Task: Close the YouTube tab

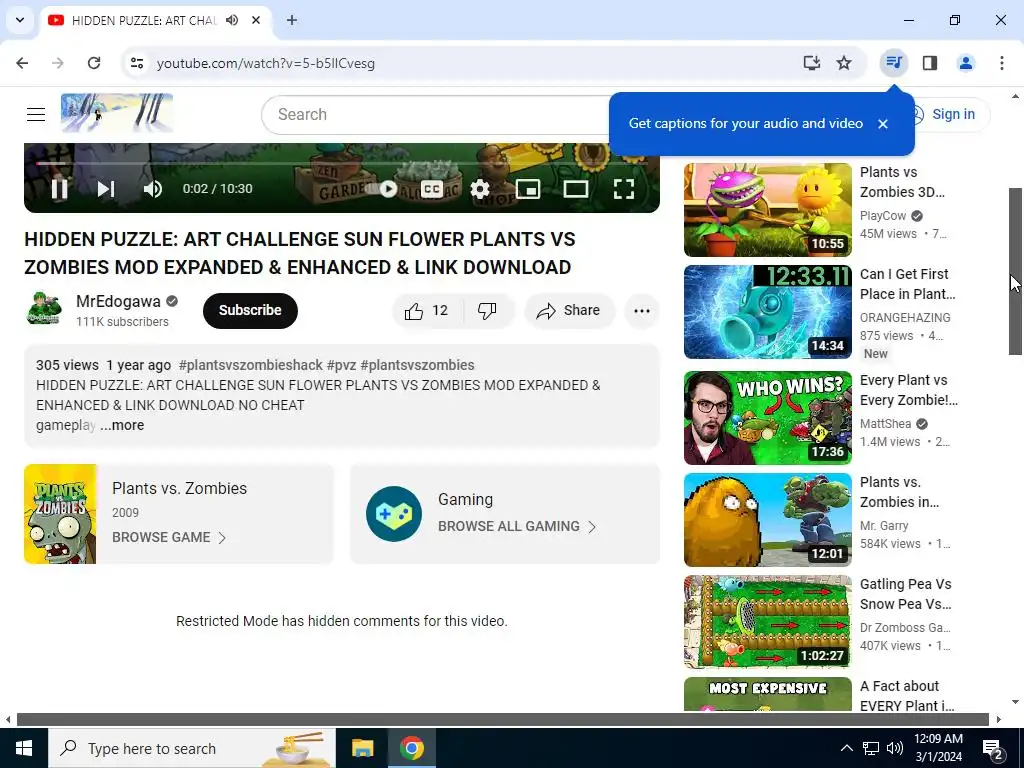Action: tap(256, 20)
